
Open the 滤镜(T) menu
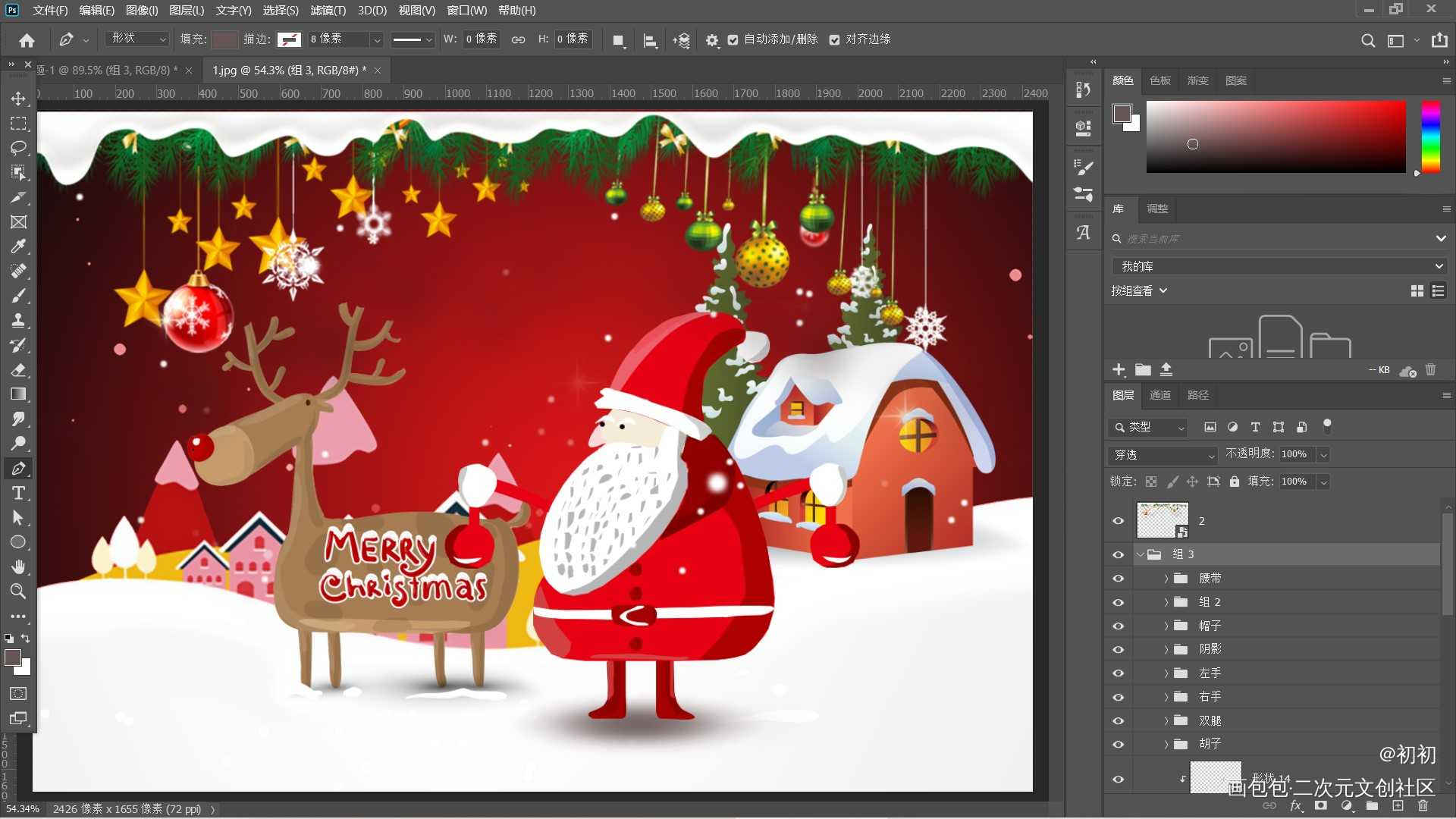328,11
